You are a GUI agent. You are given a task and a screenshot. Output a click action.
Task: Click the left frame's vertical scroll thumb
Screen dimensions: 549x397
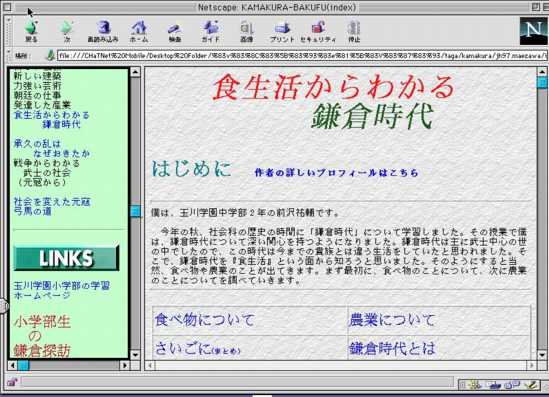click(x=135, y=211)
